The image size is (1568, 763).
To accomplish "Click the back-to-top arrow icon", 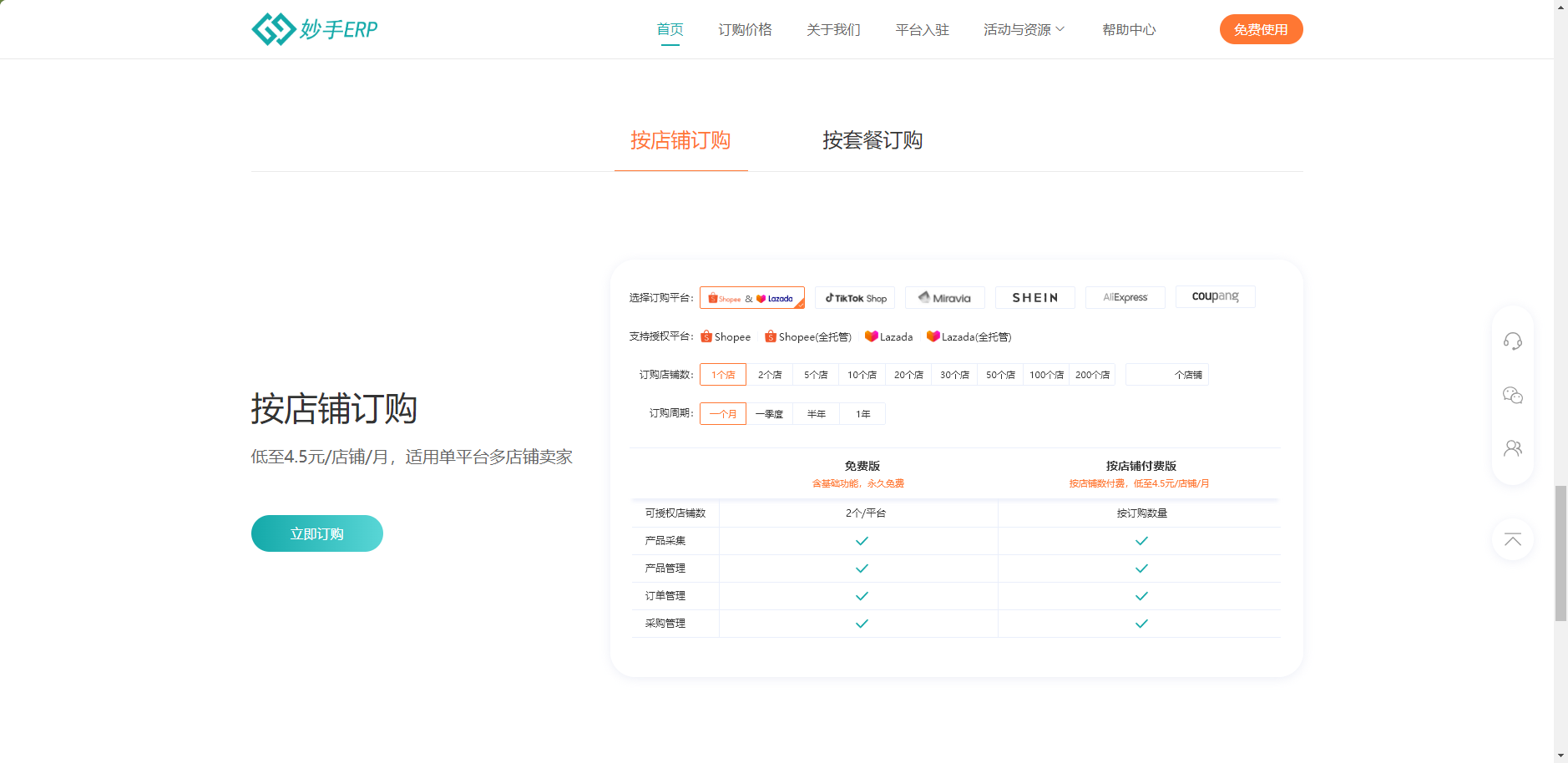I will click(1512, 539).
